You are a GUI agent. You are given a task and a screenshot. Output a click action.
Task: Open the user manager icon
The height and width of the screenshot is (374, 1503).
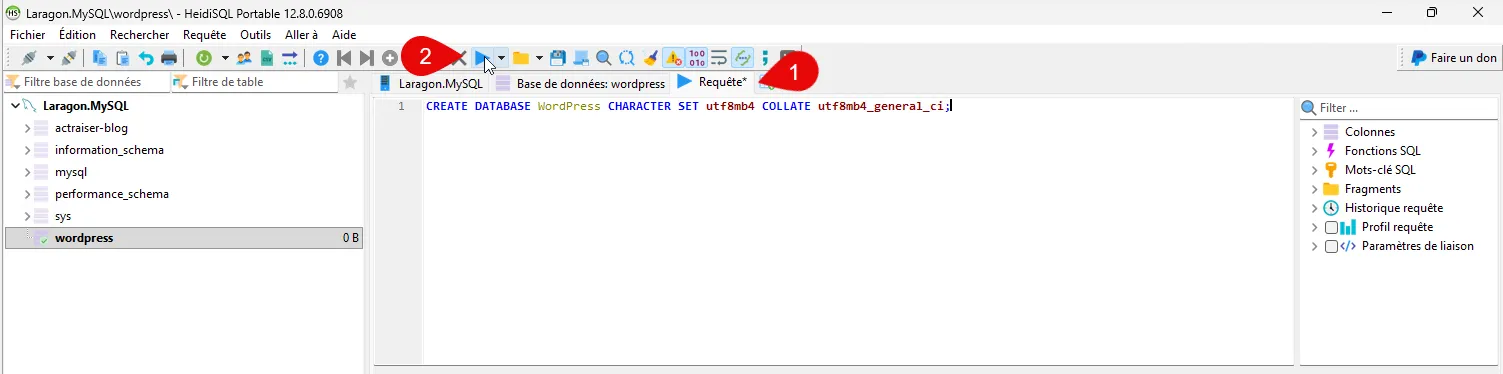(x=244, y=58)
